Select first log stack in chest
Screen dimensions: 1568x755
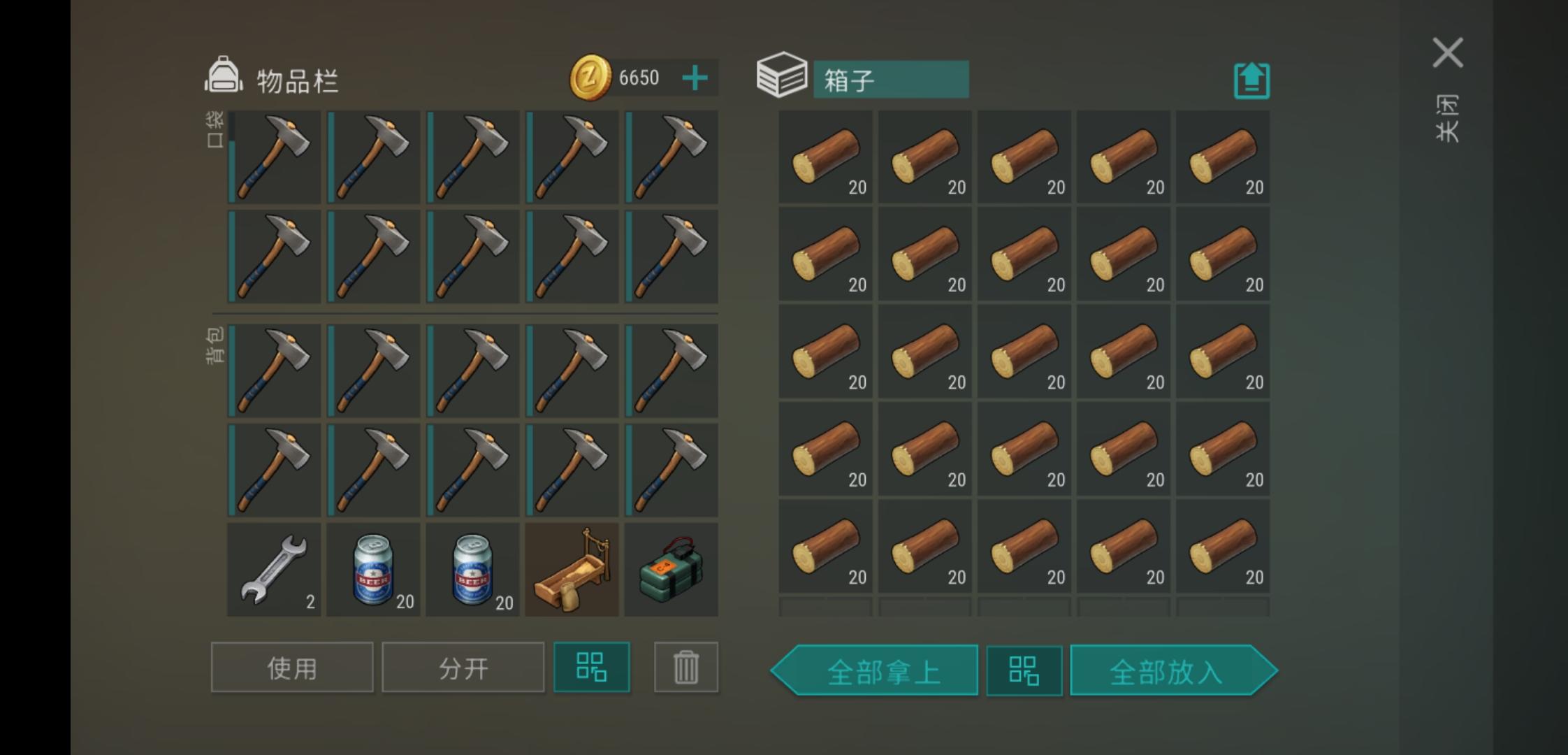[825, 157]
